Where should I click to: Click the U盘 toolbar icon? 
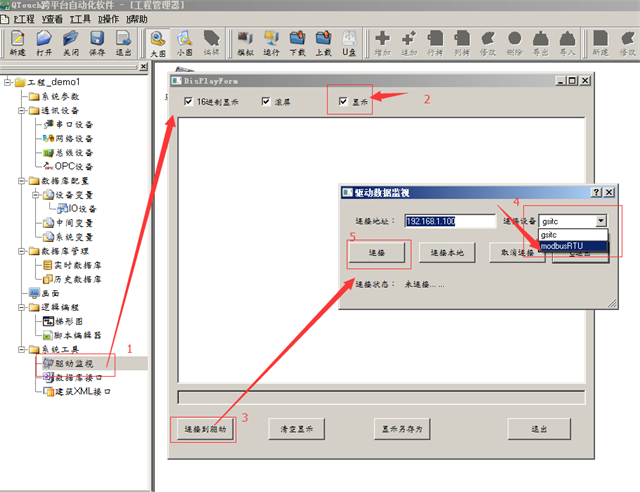tap(349, 40)
